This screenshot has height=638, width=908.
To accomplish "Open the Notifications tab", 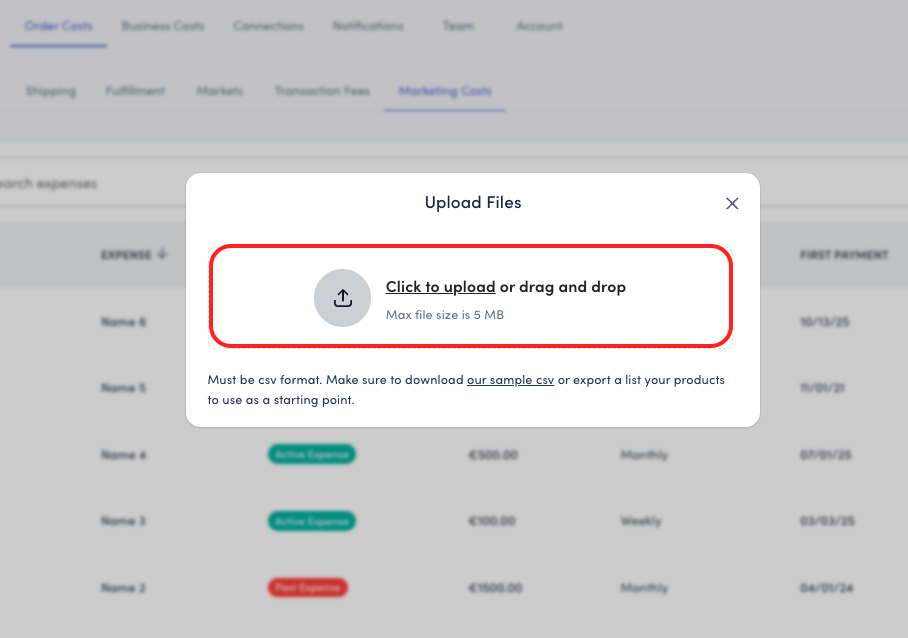I will pyautogui.click(x=368, y=26).
